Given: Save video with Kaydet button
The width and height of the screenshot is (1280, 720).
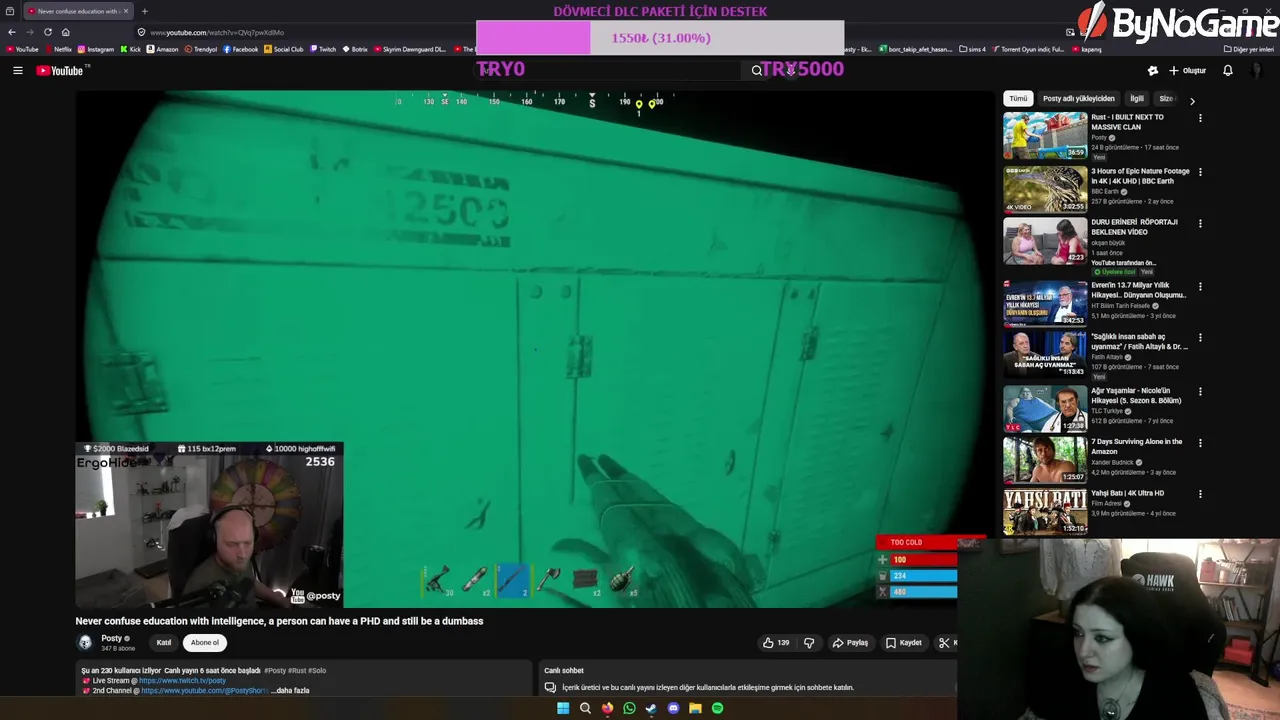Looking at the screenshot, I should tap(904, 643).
